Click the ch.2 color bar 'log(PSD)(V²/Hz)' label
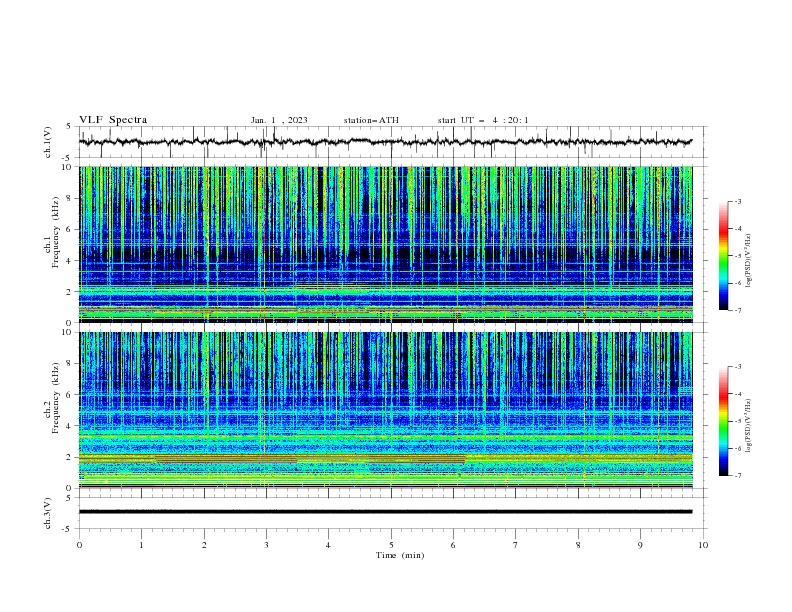This screenshot has height=612, width=792. 749,426
